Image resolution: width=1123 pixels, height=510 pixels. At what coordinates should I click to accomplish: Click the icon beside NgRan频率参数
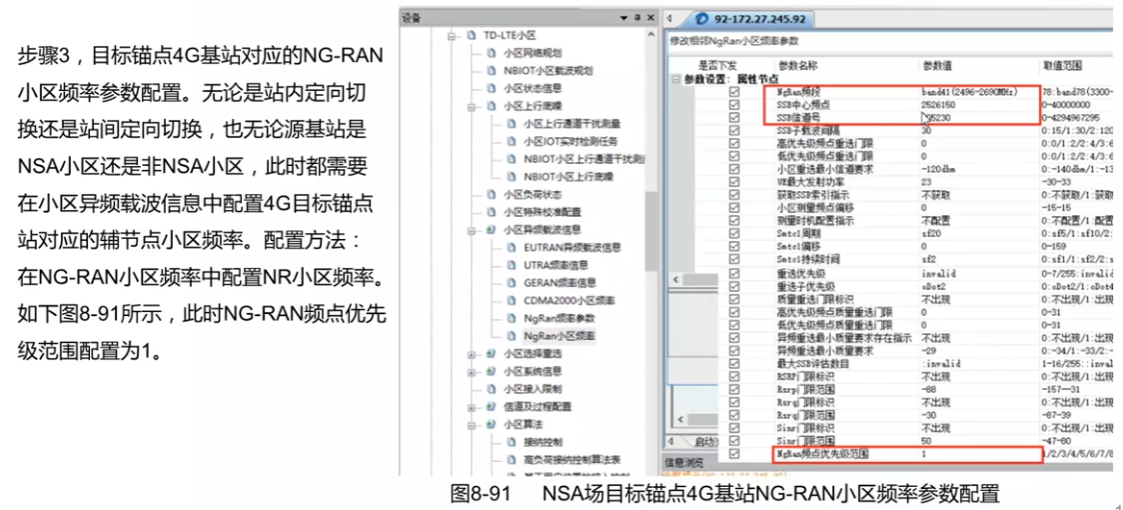511,317
